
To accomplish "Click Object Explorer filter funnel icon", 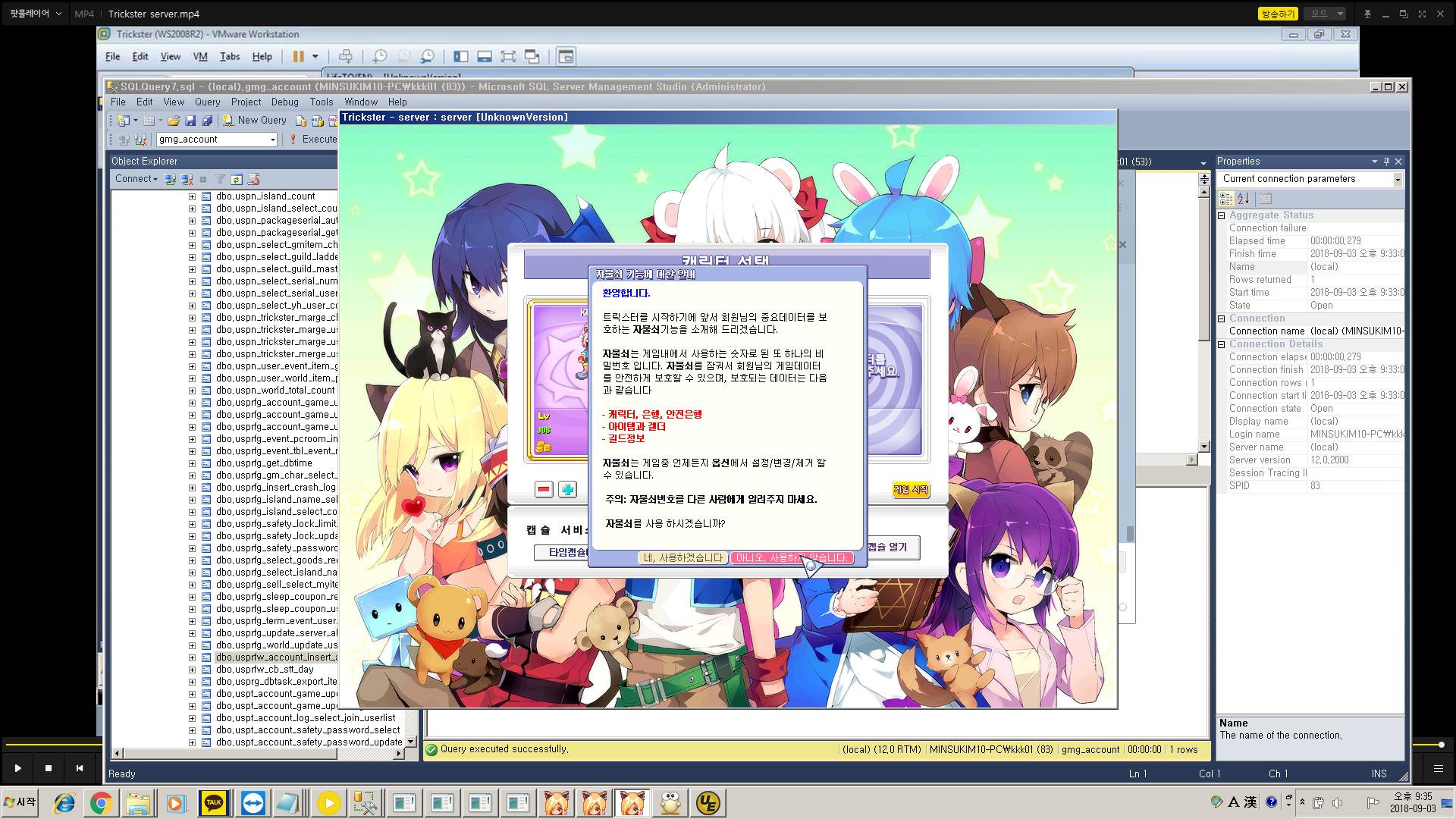I will [220, 180].
